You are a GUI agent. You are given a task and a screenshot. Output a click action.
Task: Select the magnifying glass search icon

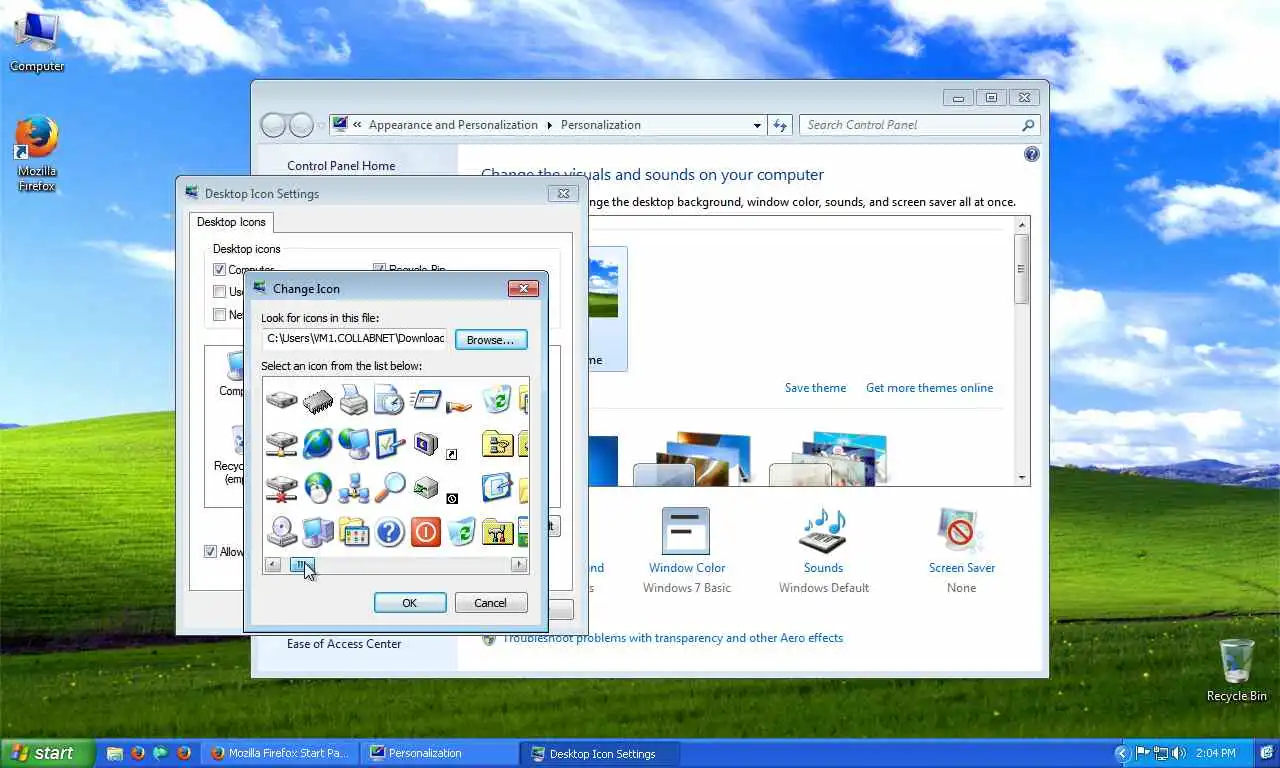[389, 487]
